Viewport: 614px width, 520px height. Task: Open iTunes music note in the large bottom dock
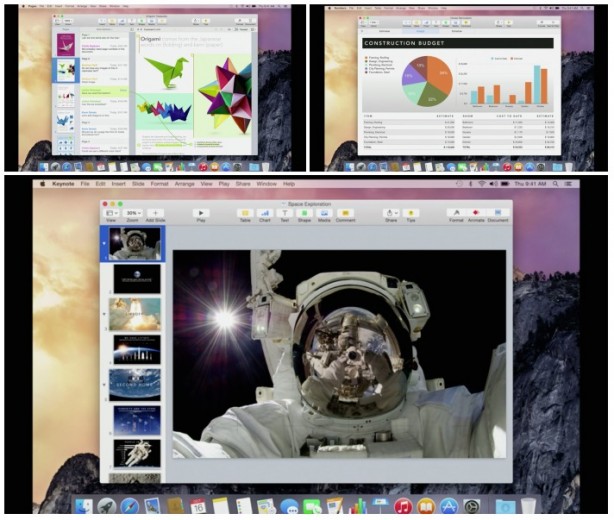click(403, 506)
